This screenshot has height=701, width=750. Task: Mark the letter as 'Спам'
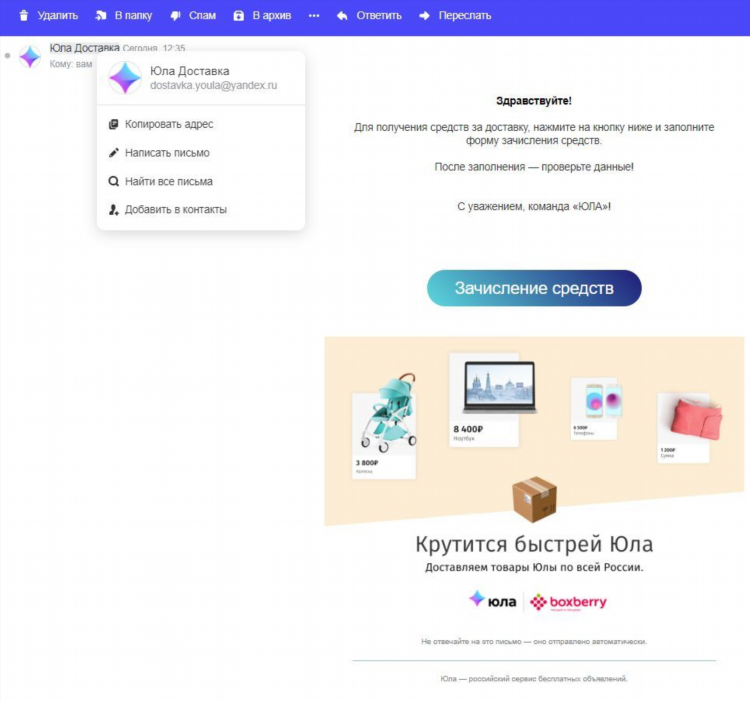tap(202, 16)
